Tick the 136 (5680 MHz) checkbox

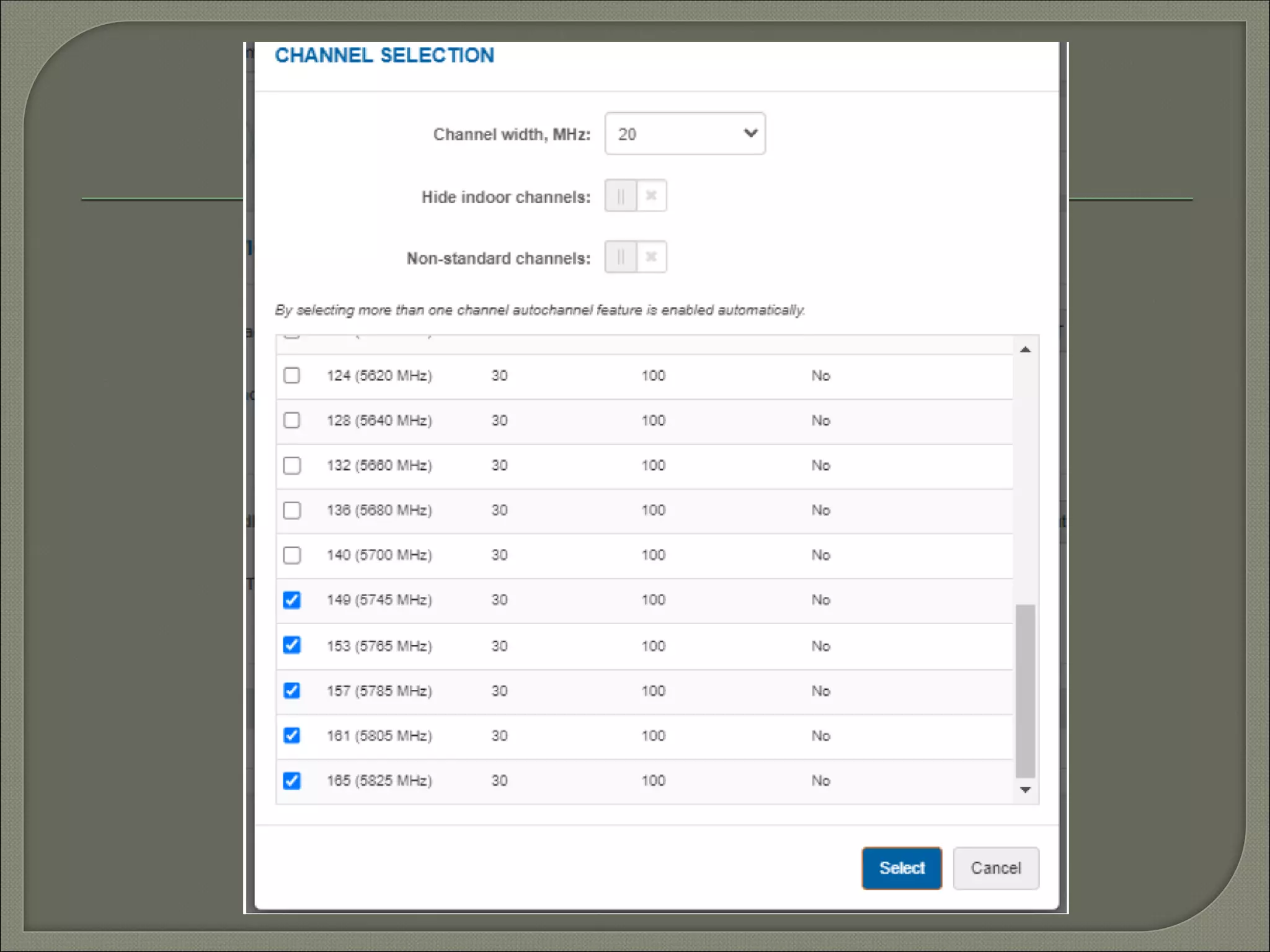pos(291,510)
